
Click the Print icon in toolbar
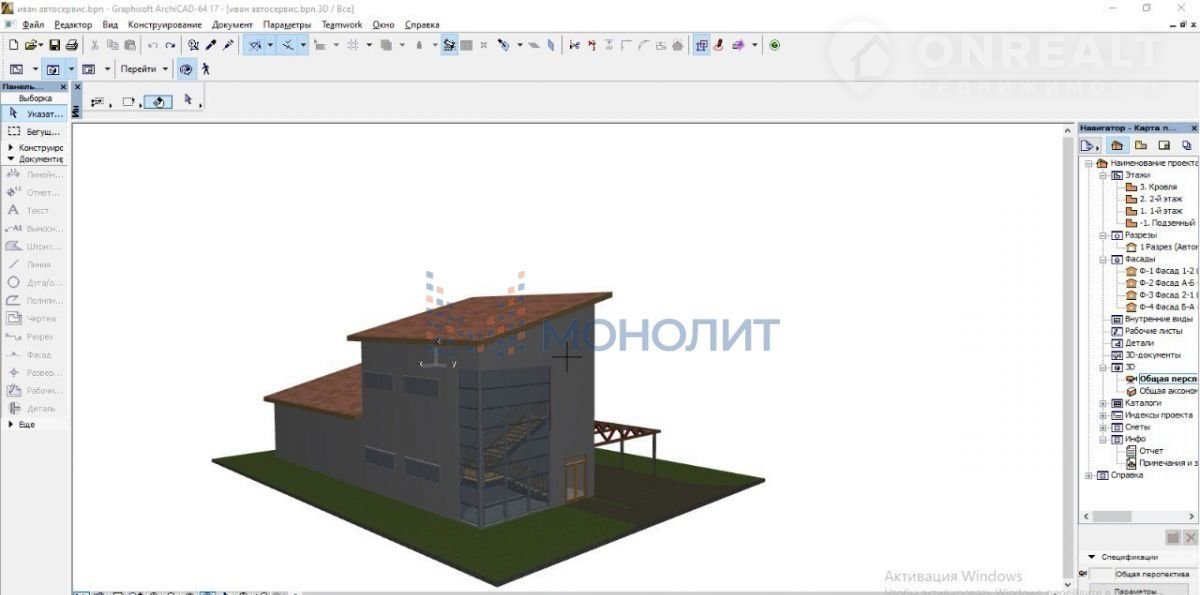(71, 45)
